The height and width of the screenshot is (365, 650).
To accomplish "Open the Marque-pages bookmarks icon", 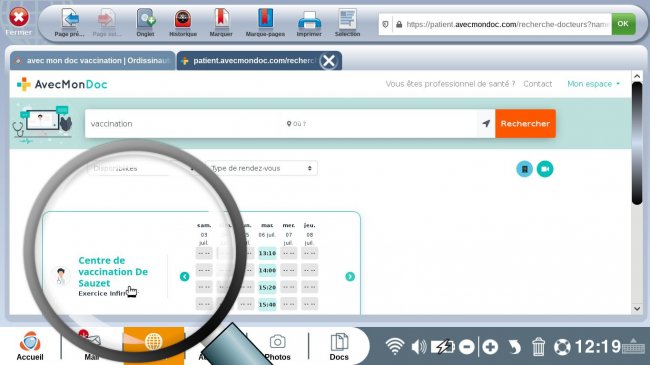I will coord(265,23).
